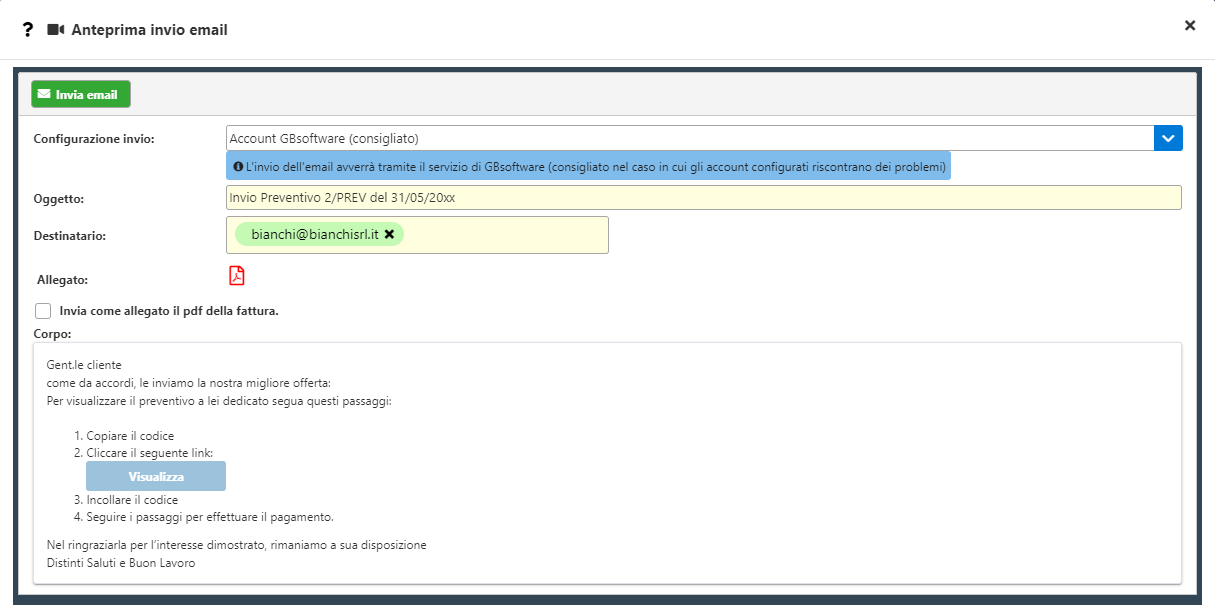1215x605 pixels.
Task: Click the 'Gent.le cliente' greeting line
Action: tap(84, 365)
